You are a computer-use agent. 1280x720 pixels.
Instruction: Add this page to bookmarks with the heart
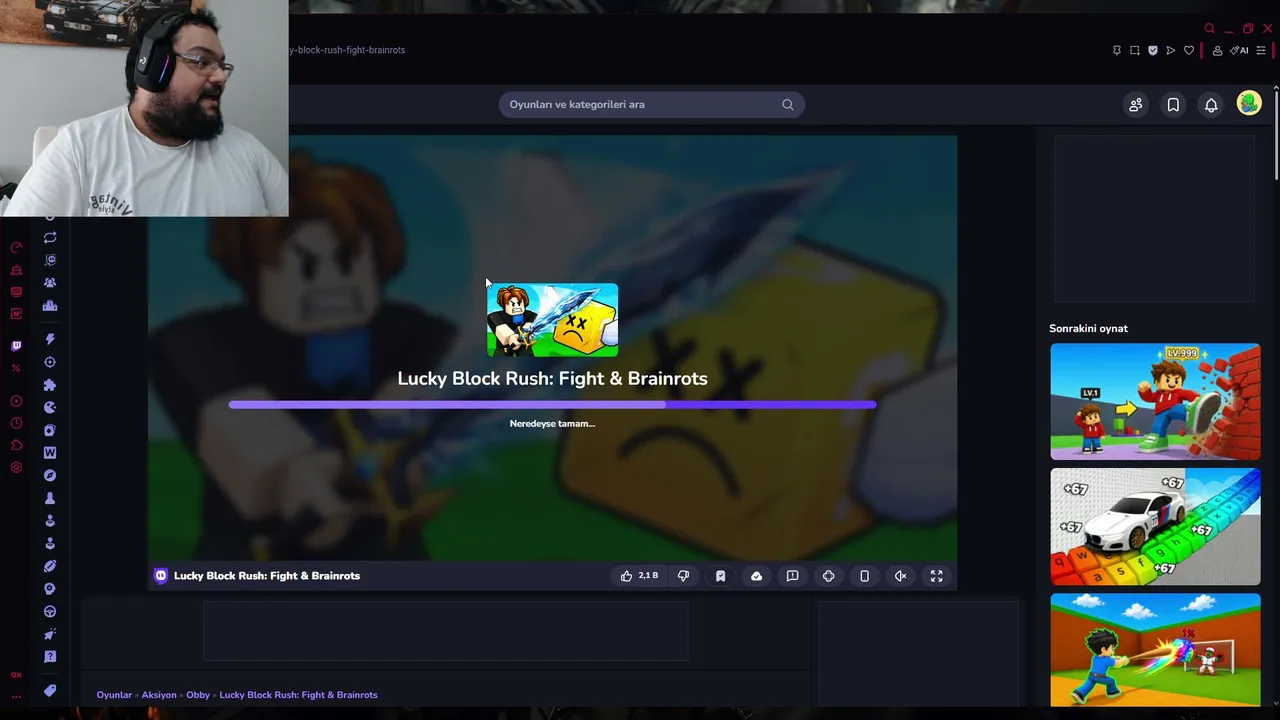point(1189,50)
